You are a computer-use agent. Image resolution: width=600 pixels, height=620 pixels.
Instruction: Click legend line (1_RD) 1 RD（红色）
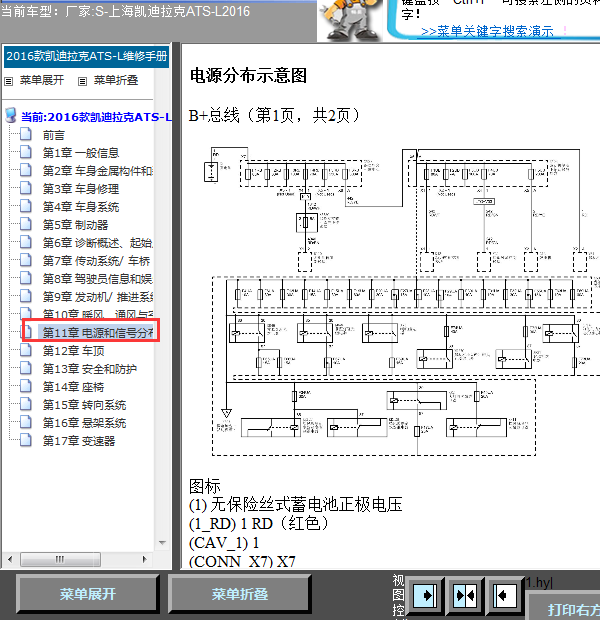(x=259, y=524)
